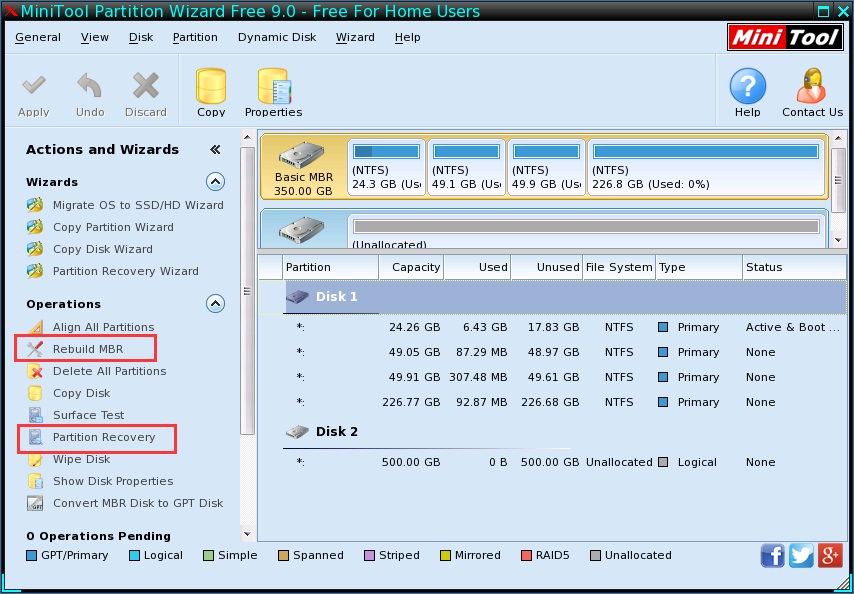854x594 pixels.
Task: Click the Delete All Partitions link
Action: [x=109, y=371]
